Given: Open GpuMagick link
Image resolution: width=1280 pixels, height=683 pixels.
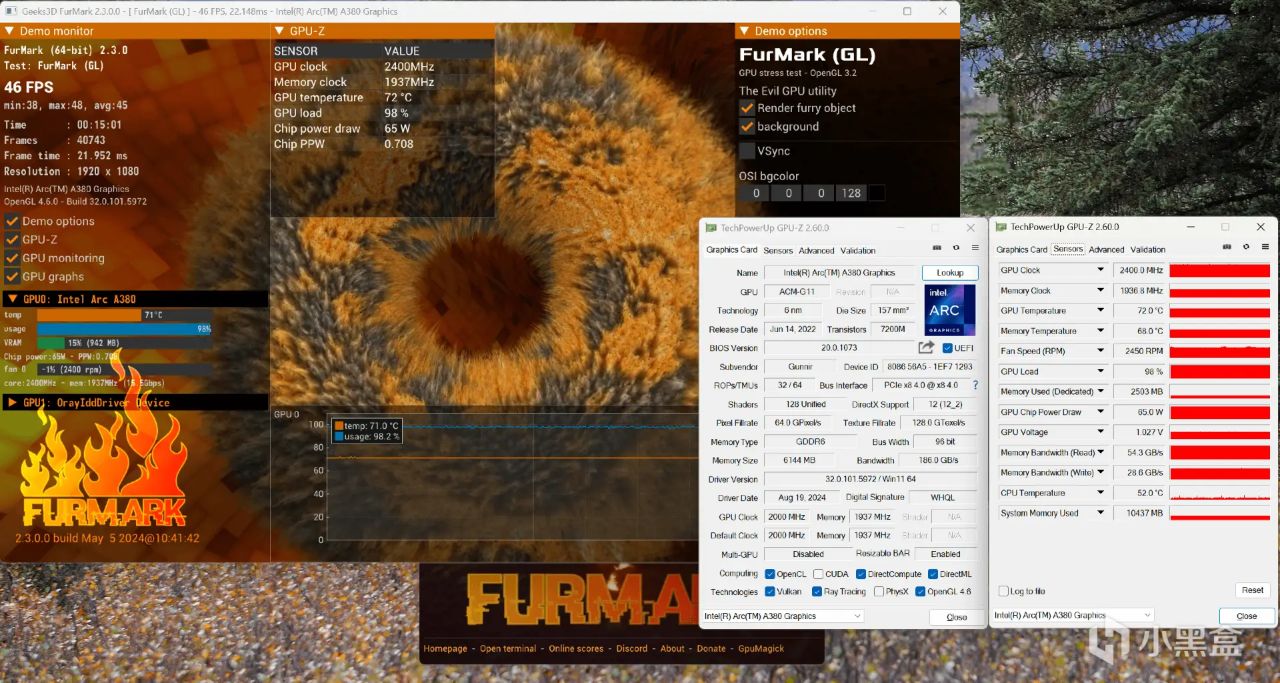Looking at the screenshot, I should coord(761,649).
